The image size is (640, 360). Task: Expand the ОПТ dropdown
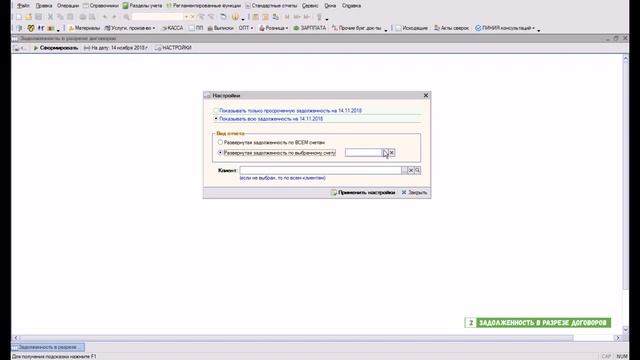(x=246, y=28)
